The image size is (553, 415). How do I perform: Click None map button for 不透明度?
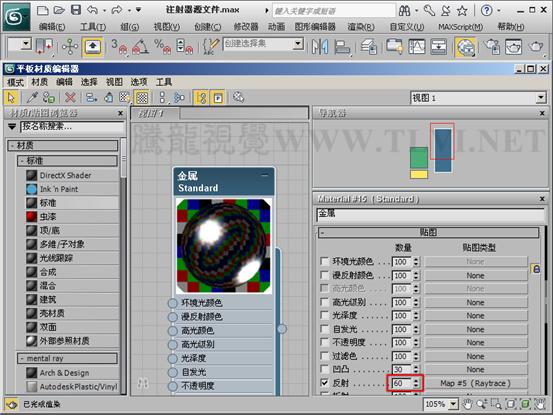point(476,343)
